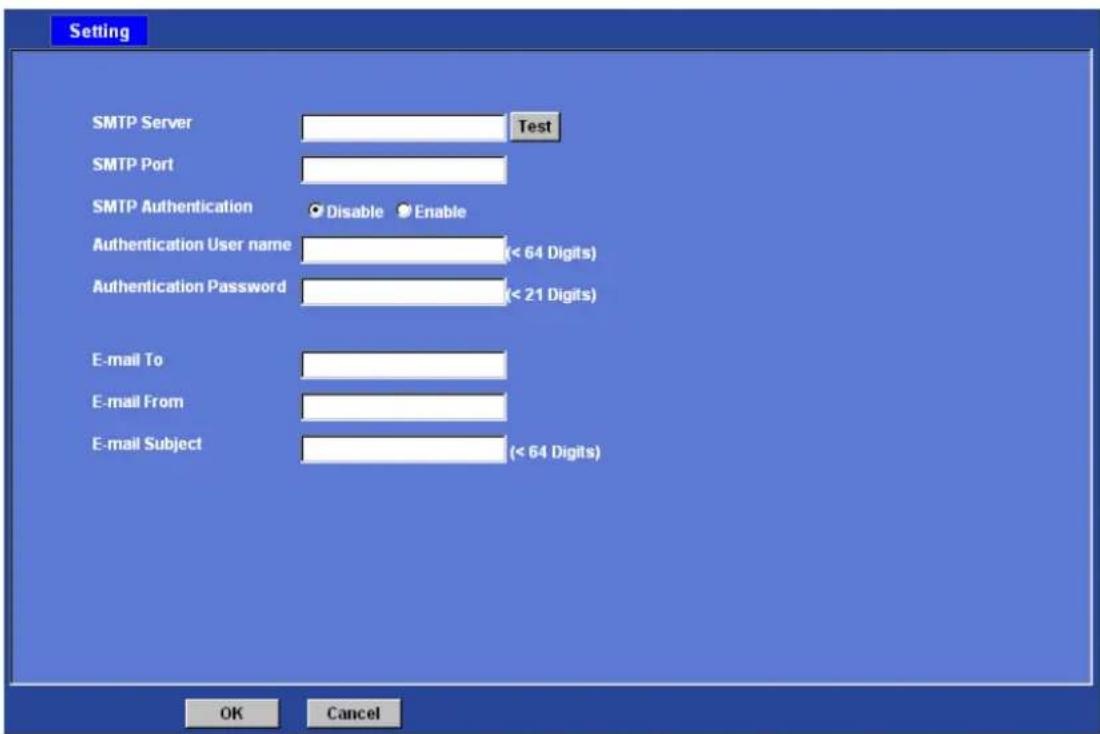Click the Cancel button
Viewport: 1100px width, 734px height.
[x=354, y=713]
